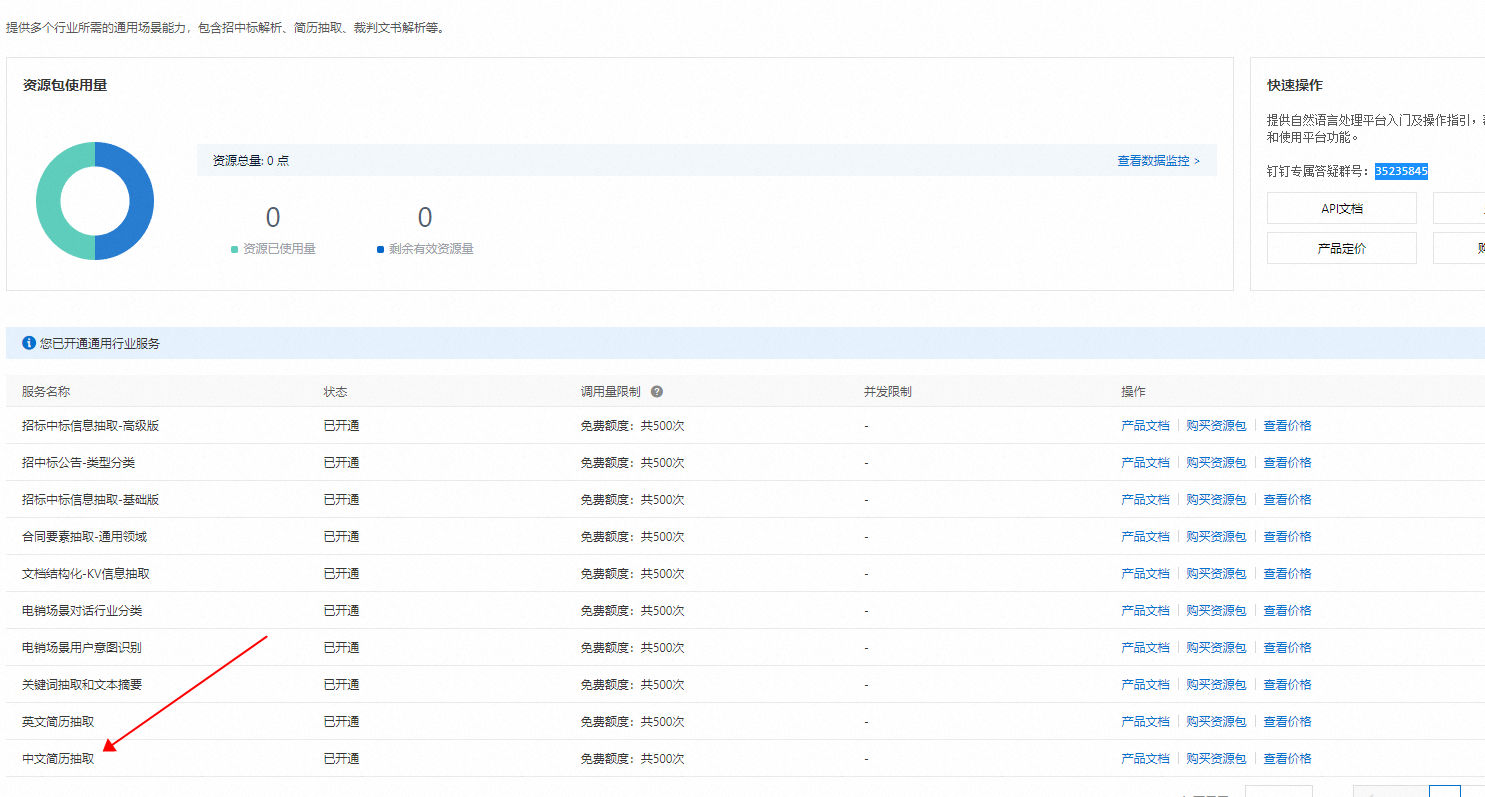
Task: Click 购买资源包 for 关键词抽取和文本摘要
Action: (x=1216, y=684)
